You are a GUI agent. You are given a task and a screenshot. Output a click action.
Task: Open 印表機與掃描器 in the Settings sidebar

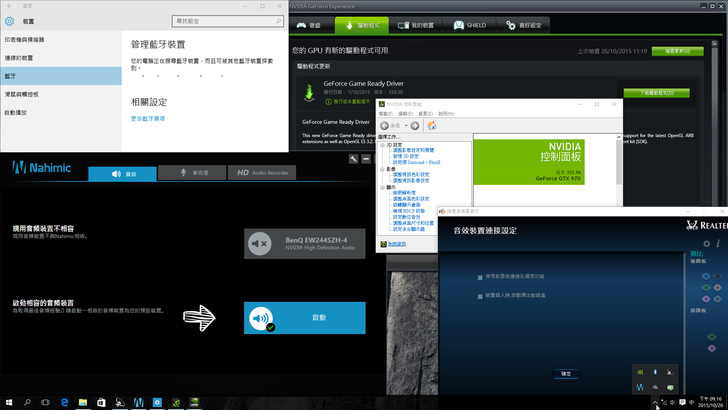[61, 39]
